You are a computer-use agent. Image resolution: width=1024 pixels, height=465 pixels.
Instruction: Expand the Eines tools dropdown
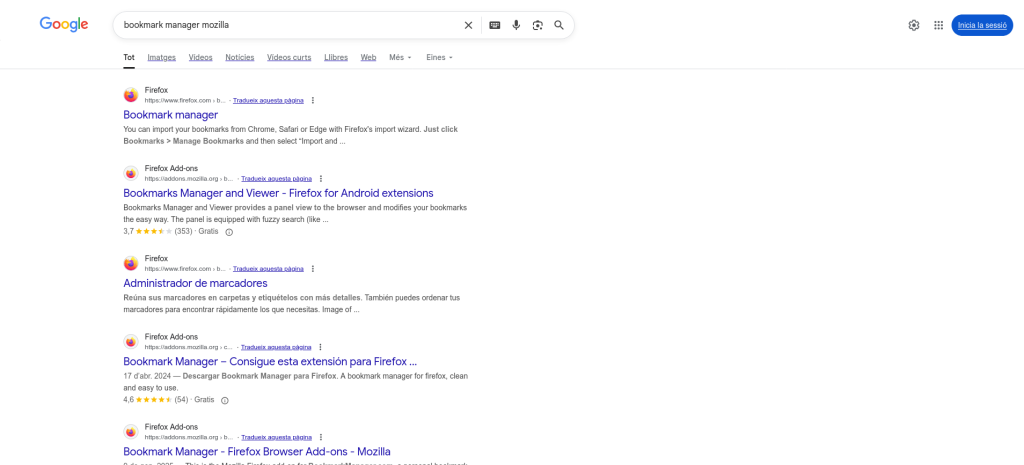(x=439, y=57)
